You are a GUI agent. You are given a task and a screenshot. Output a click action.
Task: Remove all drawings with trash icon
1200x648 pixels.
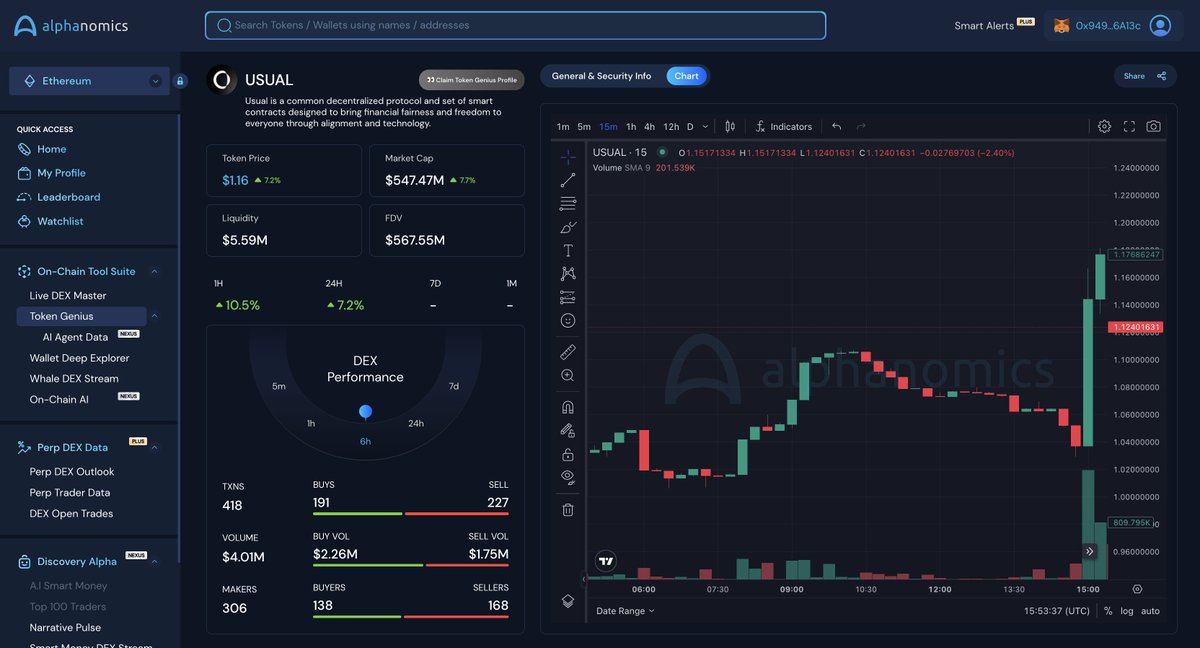click(x=568, y=509)
